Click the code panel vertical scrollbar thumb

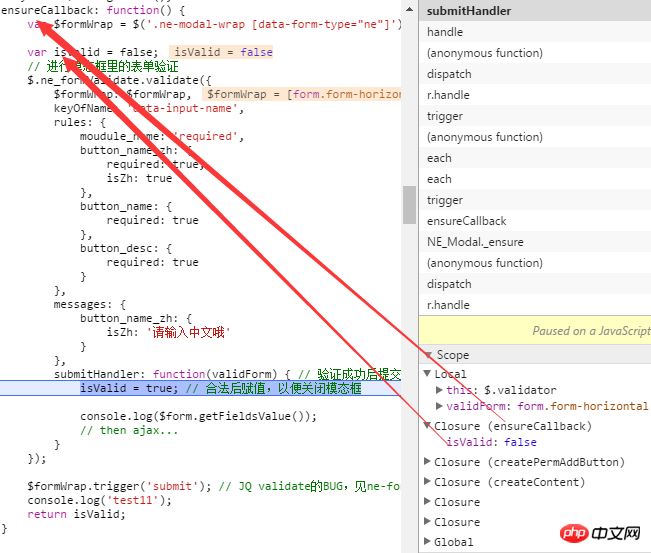tap(409, 205)
